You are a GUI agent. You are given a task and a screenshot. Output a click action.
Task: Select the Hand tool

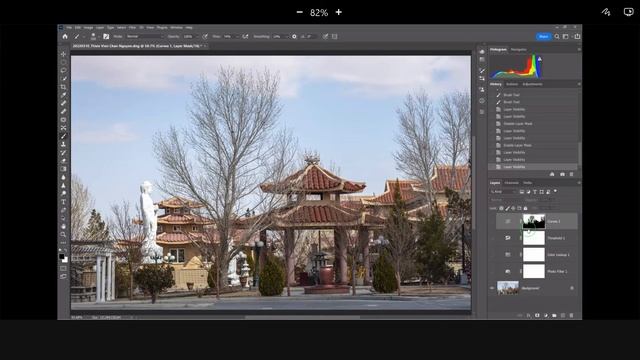click(63, 226)
